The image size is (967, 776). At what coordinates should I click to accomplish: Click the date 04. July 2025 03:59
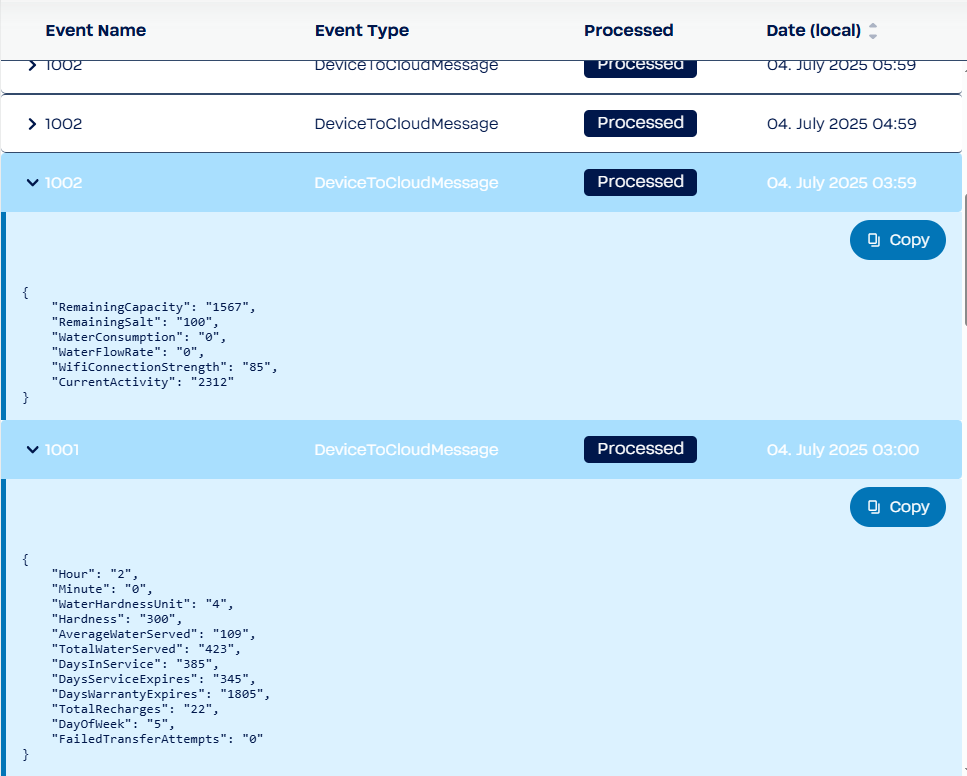[x=841, y=183]
